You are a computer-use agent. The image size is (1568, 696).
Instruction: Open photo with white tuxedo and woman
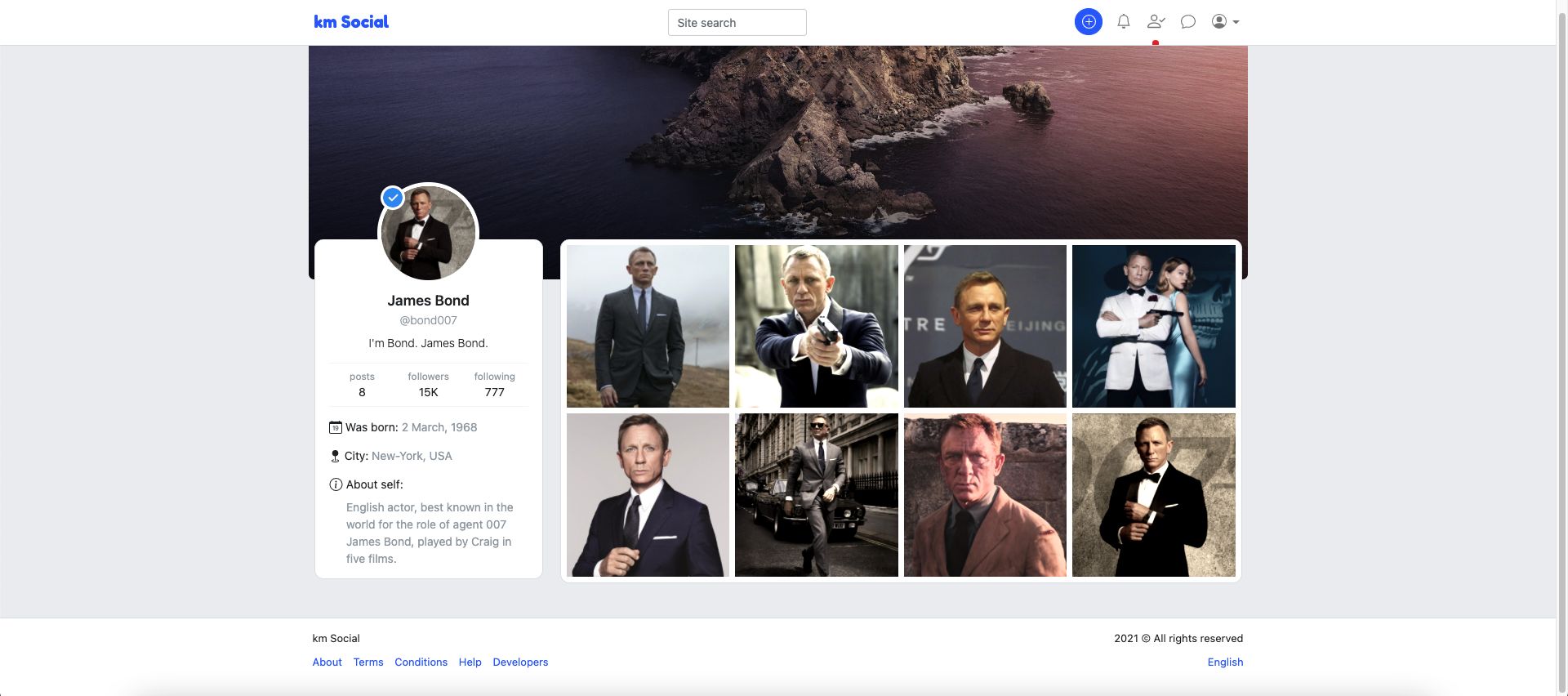click(1154, 326)
